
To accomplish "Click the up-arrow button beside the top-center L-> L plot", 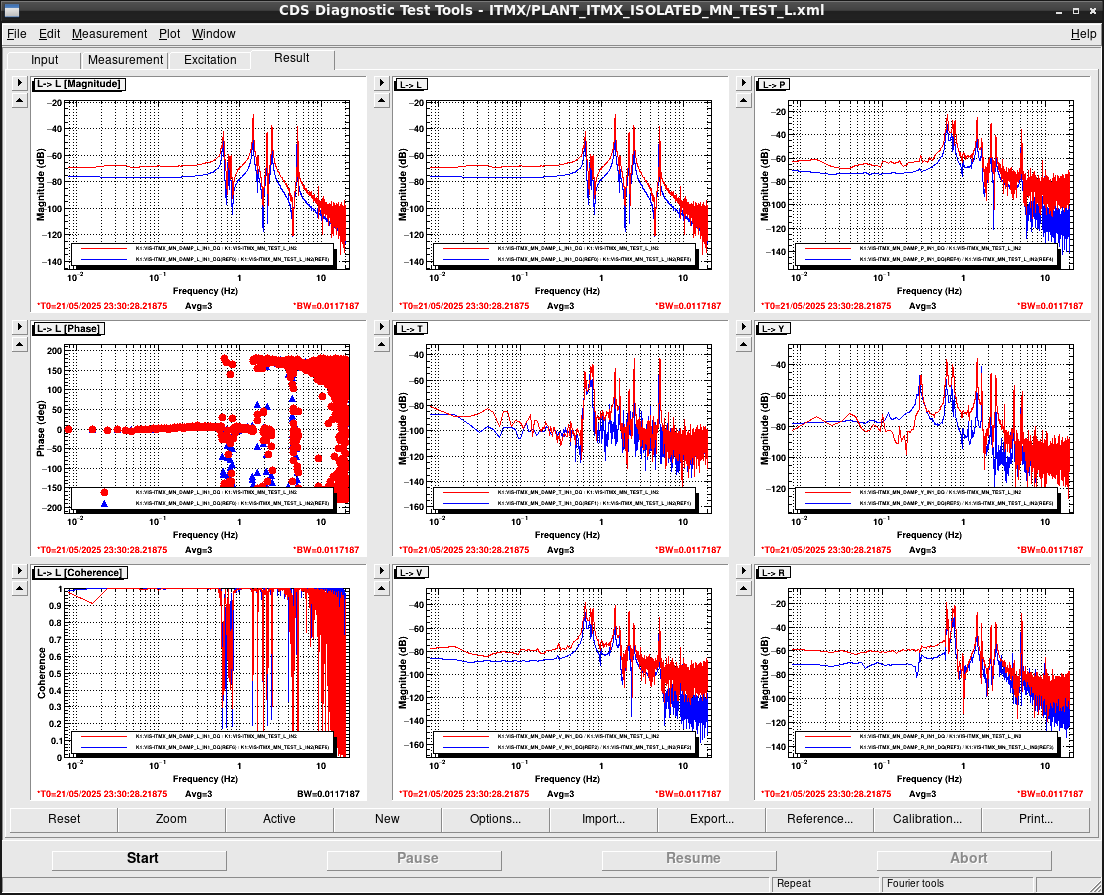I will [x=382, y=101].
